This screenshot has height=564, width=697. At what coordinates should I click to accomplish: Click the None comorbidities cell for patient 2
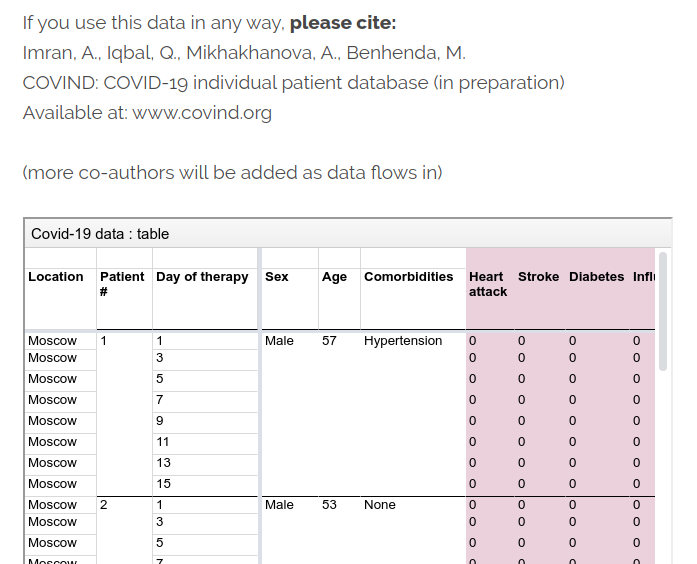point(380,505)
